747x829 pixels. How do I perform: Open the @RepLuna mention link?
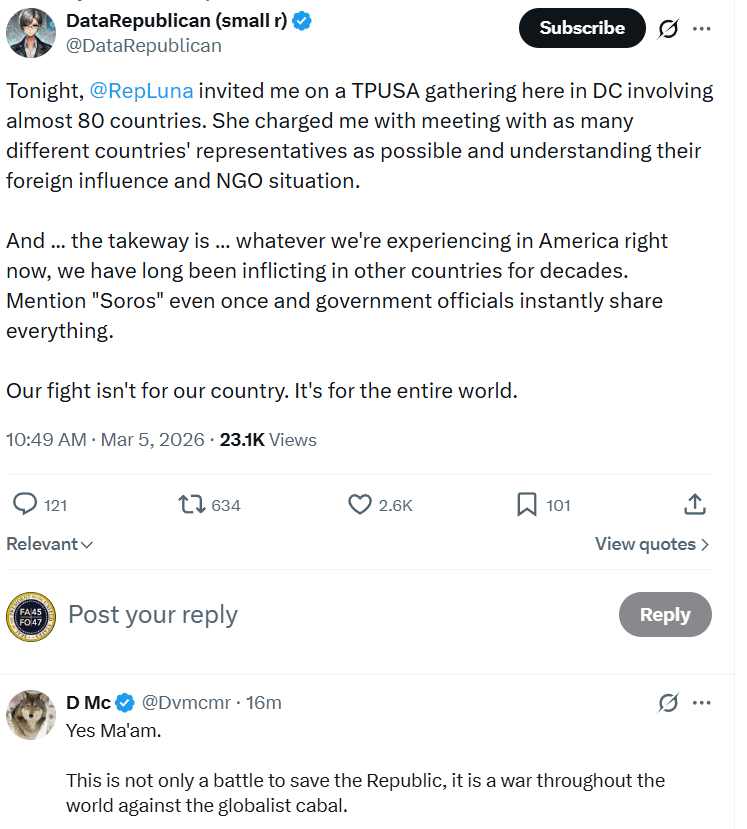(x=141, y=91)
